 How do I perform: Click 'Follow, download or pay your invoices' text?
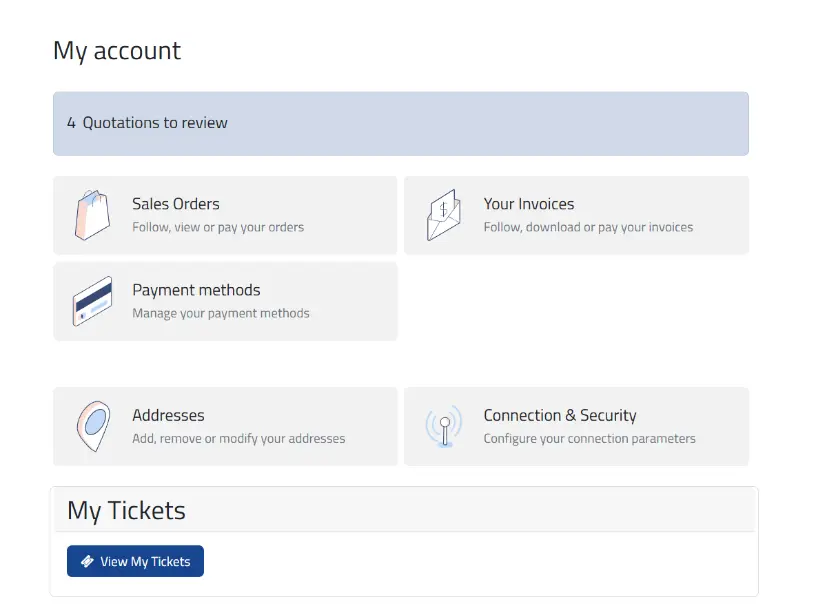coord(588,227)
